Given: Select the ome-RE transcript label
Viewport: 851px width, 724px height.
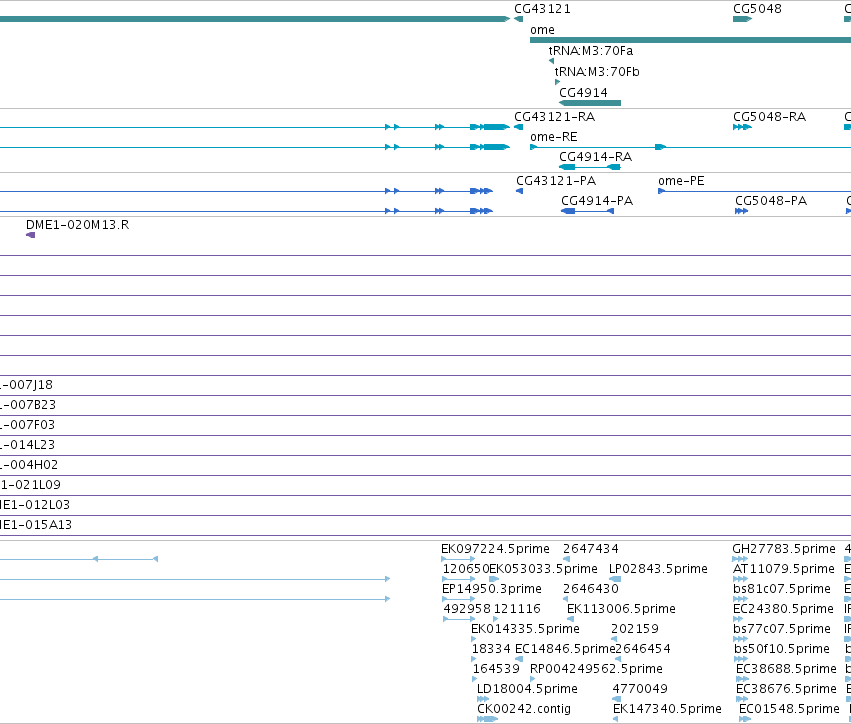Looking at the screenshot, I should (x=554, y=137).
